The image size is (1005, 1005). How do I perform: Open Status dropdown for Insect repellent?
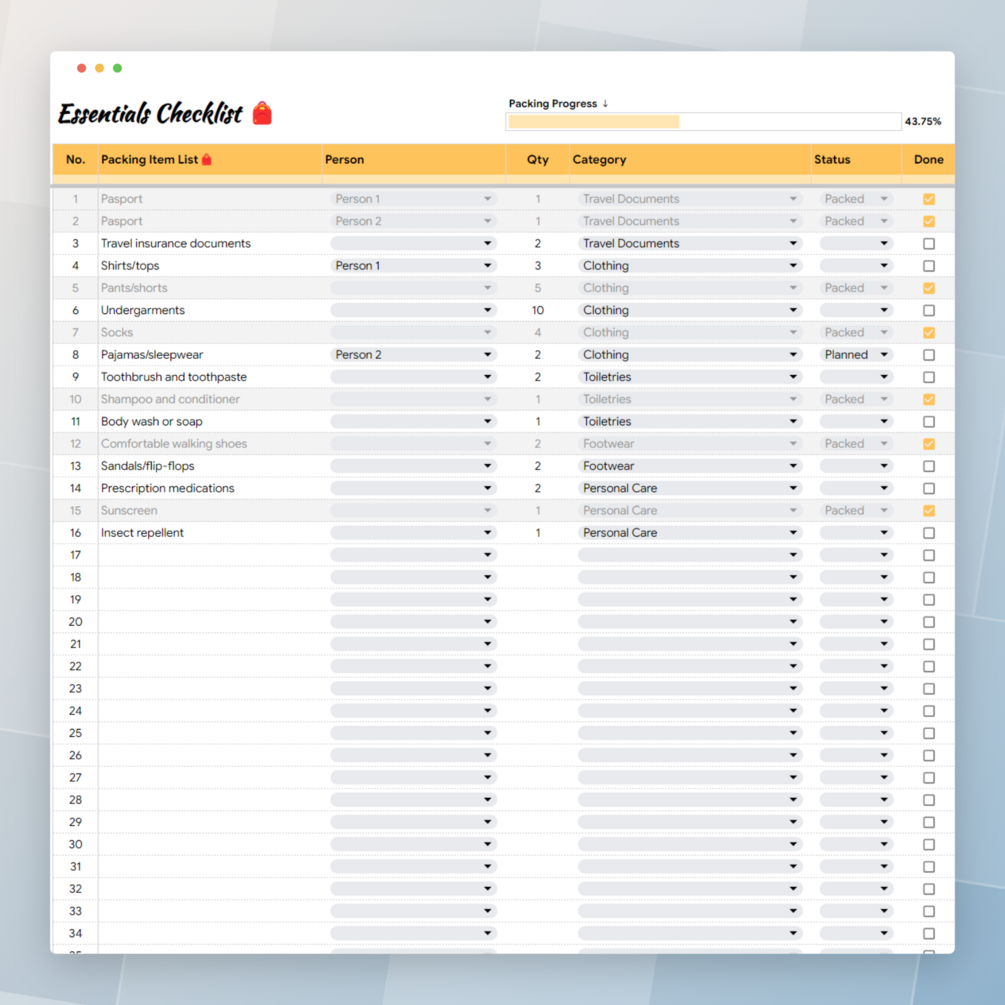[x=856, y=533]
